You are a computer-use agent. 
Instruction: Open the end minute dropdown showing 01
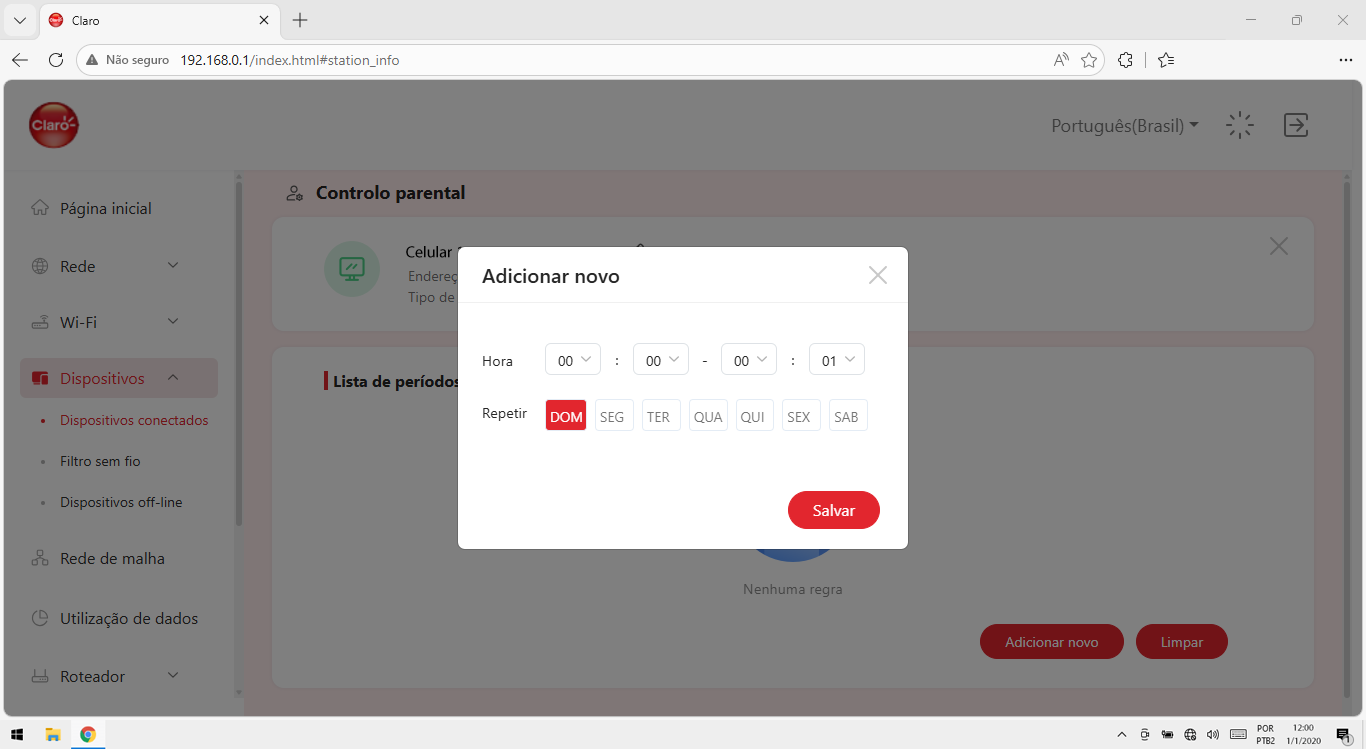(837, 360)
